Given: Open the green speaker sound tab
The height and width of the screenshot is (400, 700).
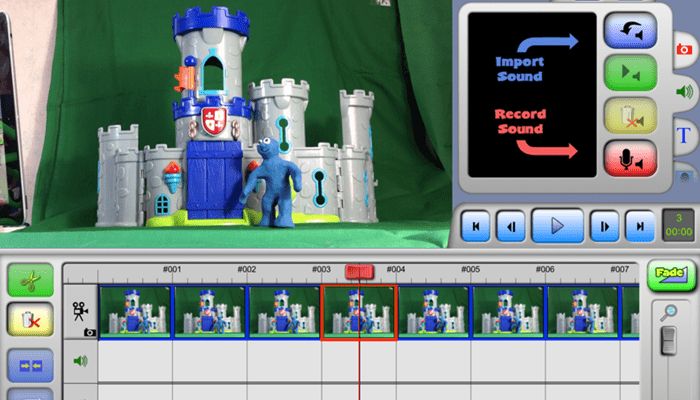Looking at the screenshot, I should pyautogui.click(x=684, y=92).
